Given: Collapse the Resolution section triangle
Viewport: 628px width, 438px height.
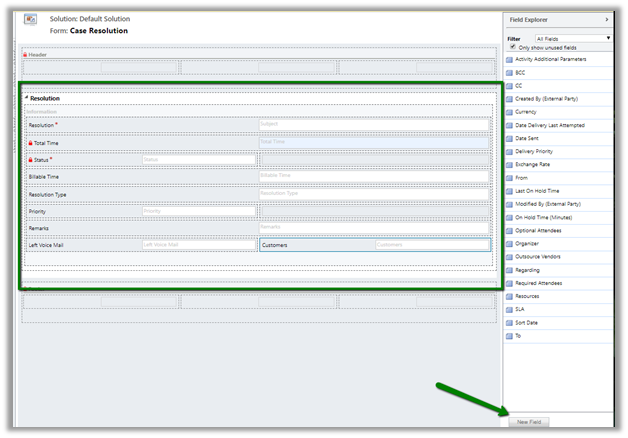Looking at the screenshot, I should pyautogui.click(x=27, y=99).
